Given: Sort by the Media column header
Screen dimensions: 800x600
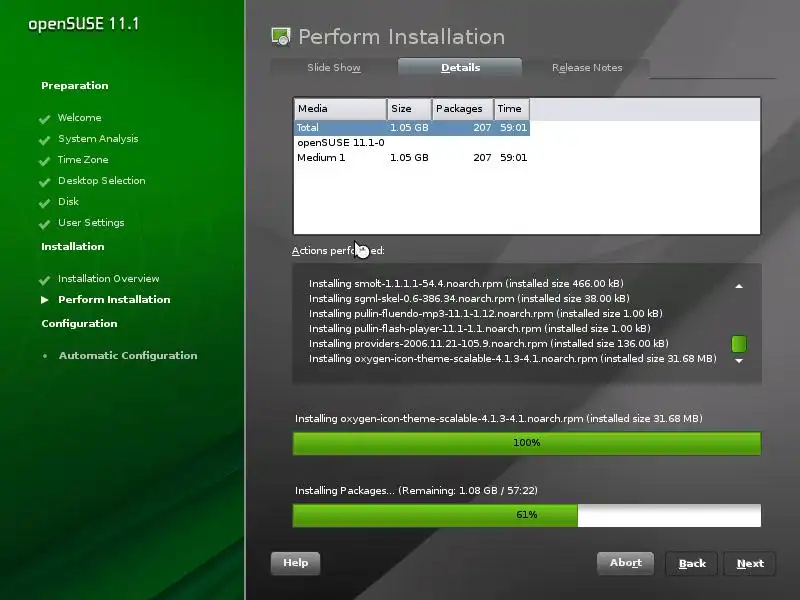Looking at the screenshot, I should pos(340,109).
